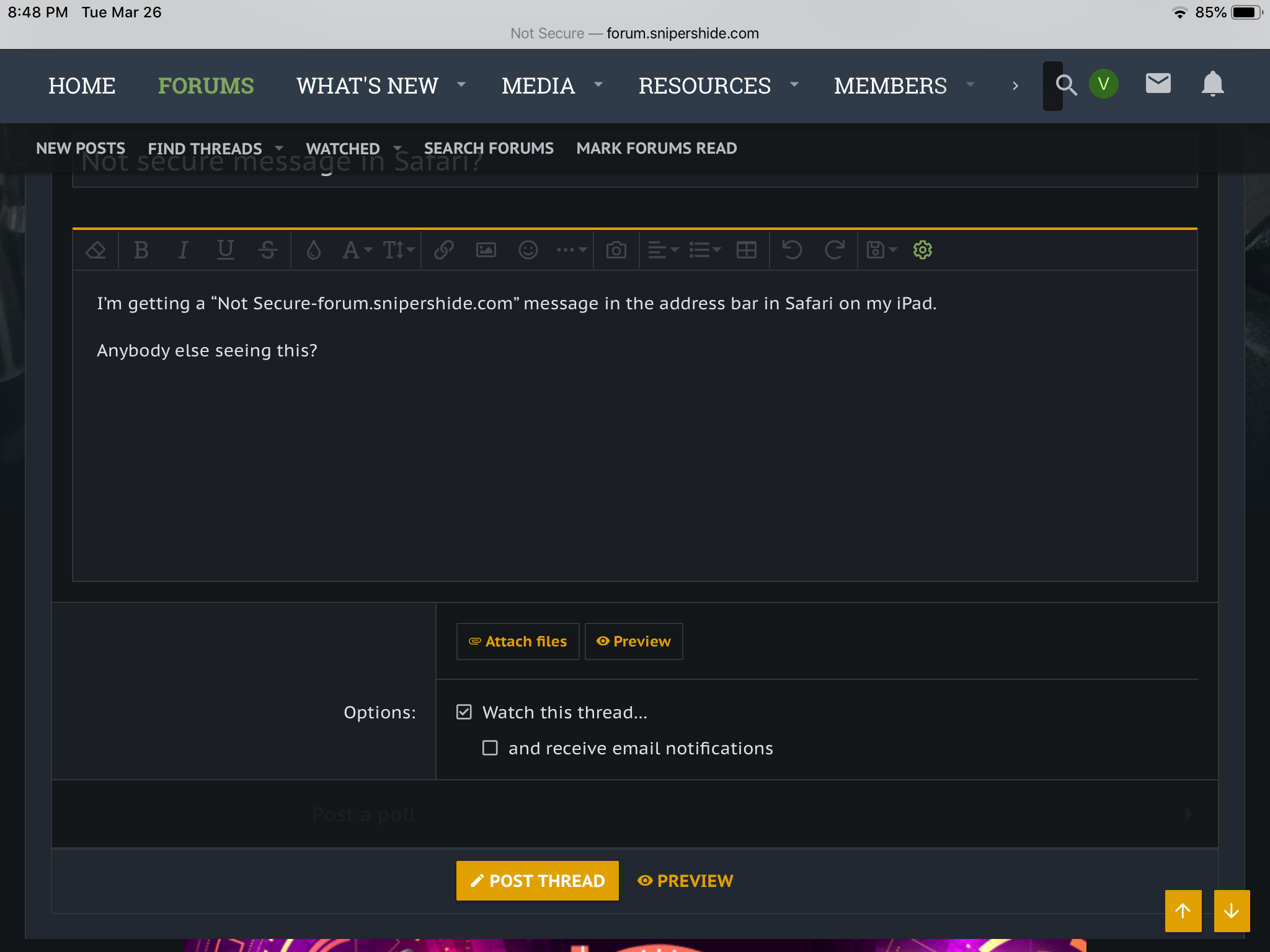Open MEMBERS nav item
Viewport: 1270px width, 952px height.
point(890,86)
